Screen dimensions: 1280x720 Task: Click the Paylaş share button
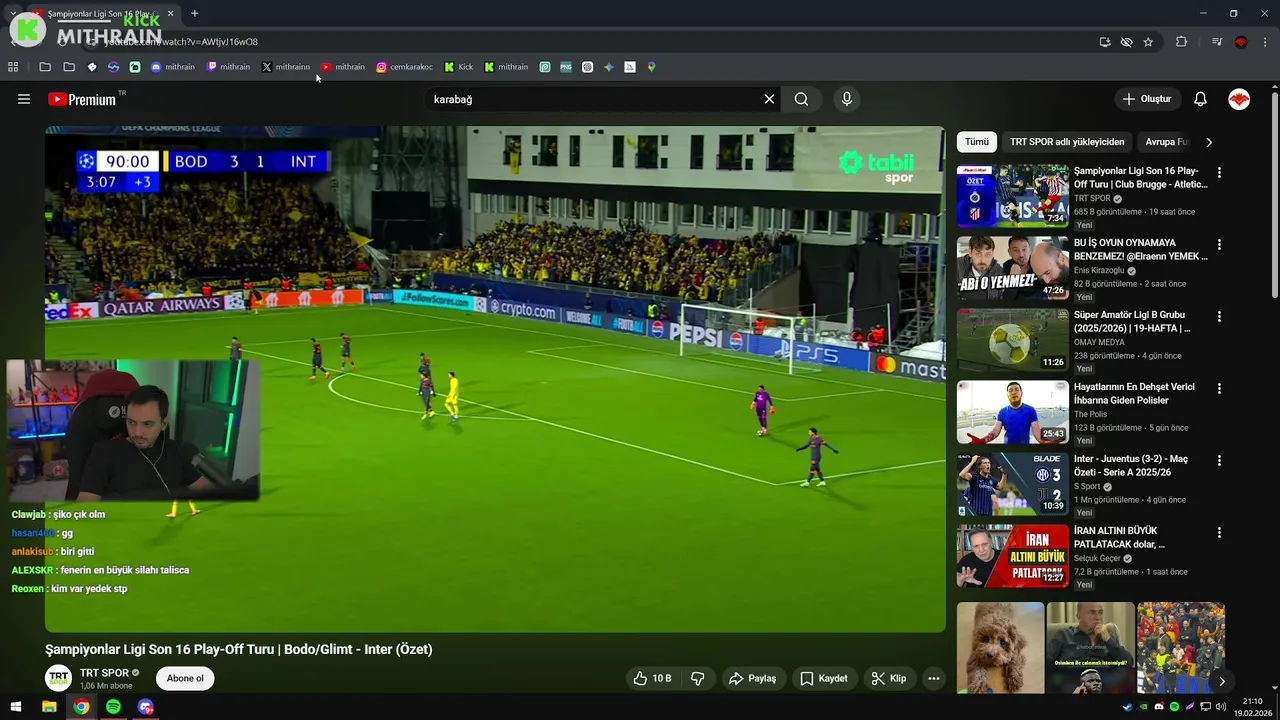pos(752,678)
